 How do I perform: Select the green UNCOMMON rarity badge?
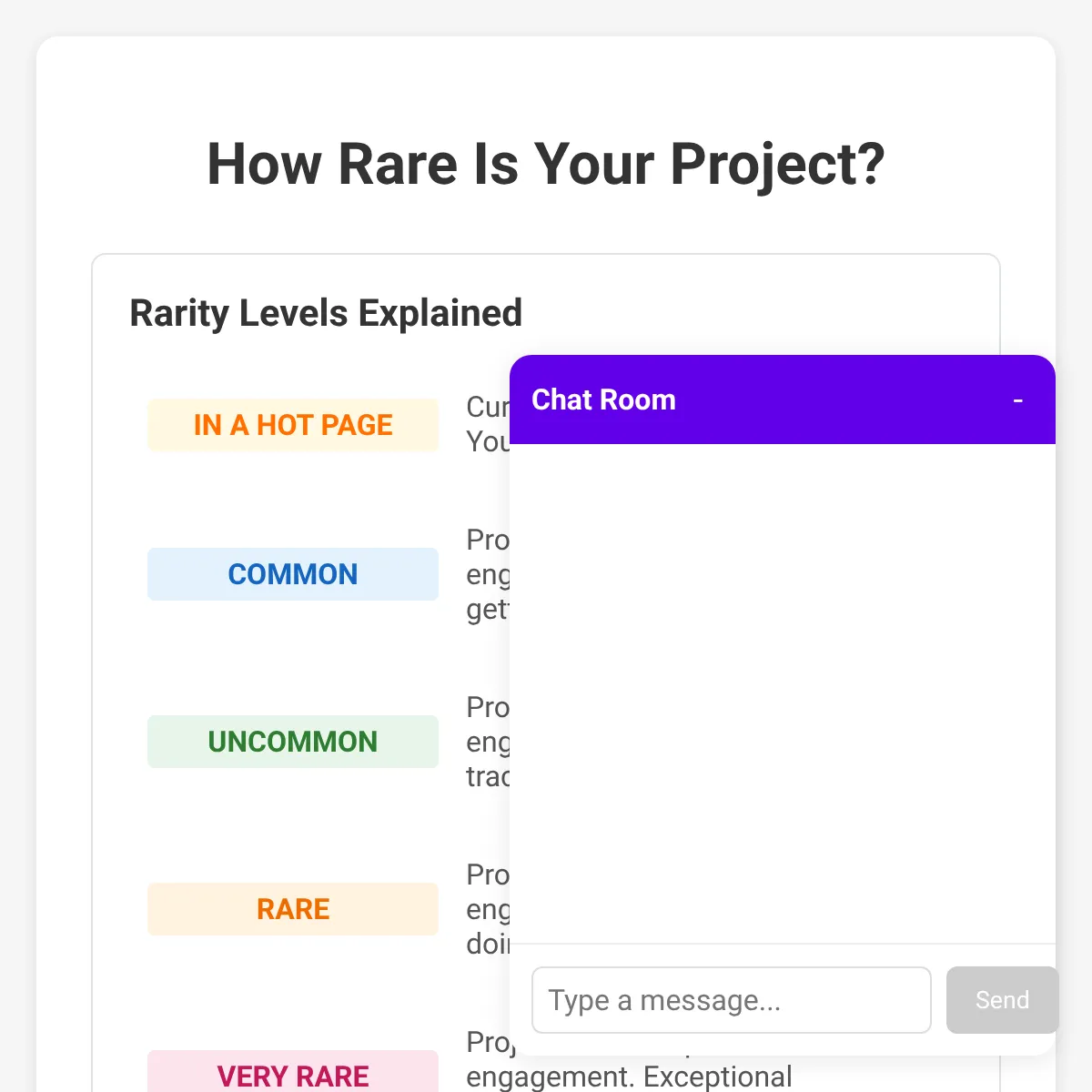pos(293,742)
